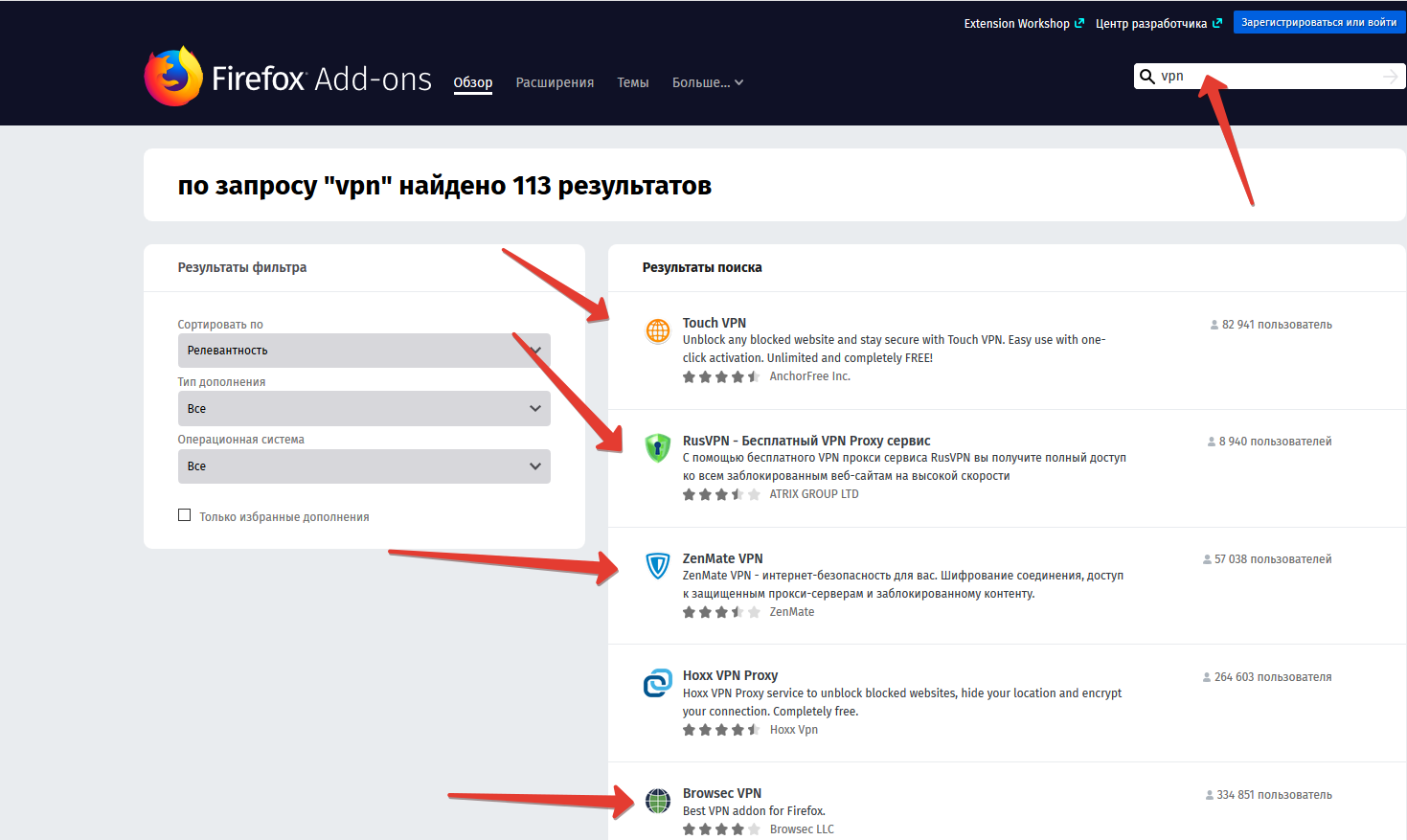Click Best VPN addon for Firefox text
The height and width of the screenshot is (840, 1407).
(754, 811)
